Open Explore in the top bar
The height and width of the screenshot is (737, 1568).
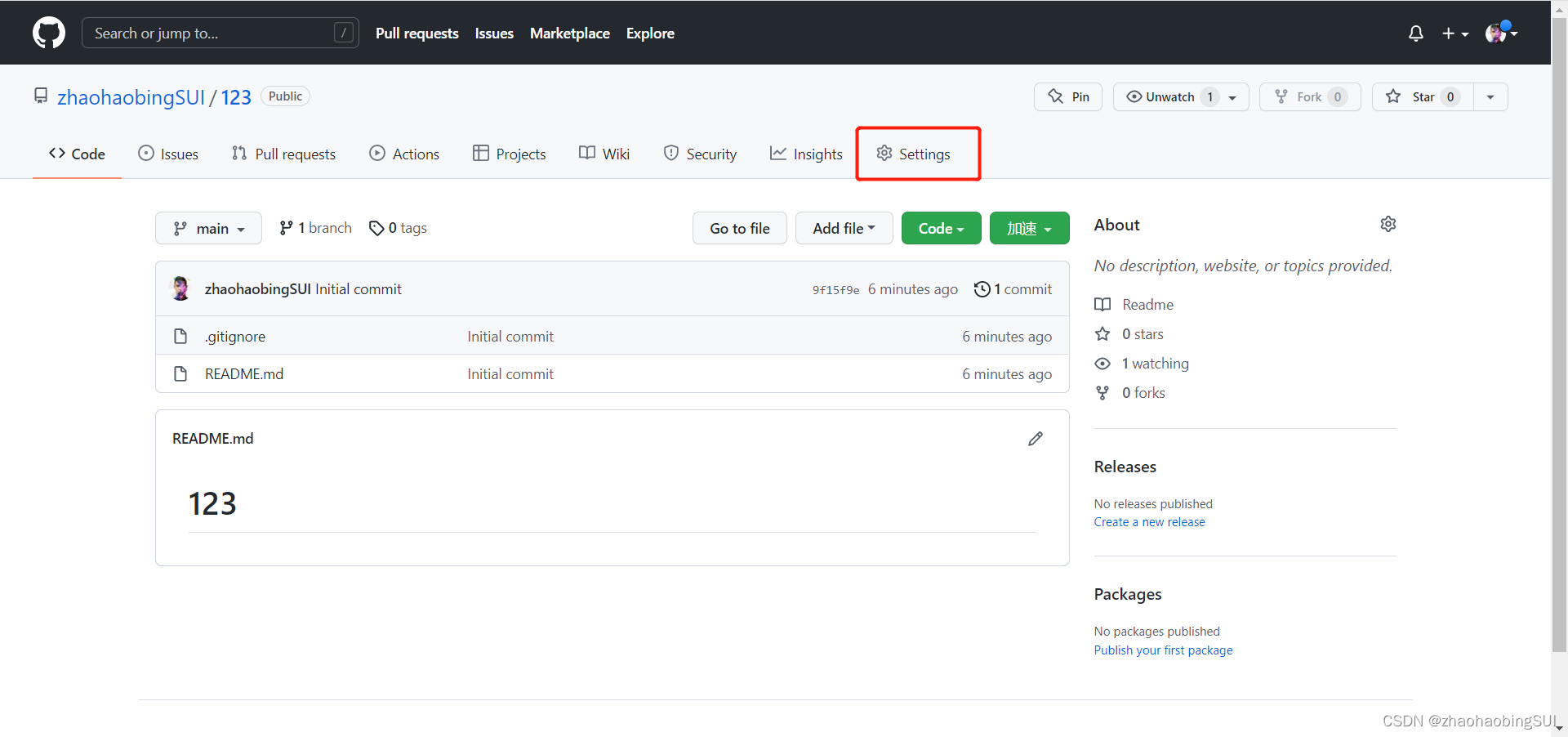point(650,33)
